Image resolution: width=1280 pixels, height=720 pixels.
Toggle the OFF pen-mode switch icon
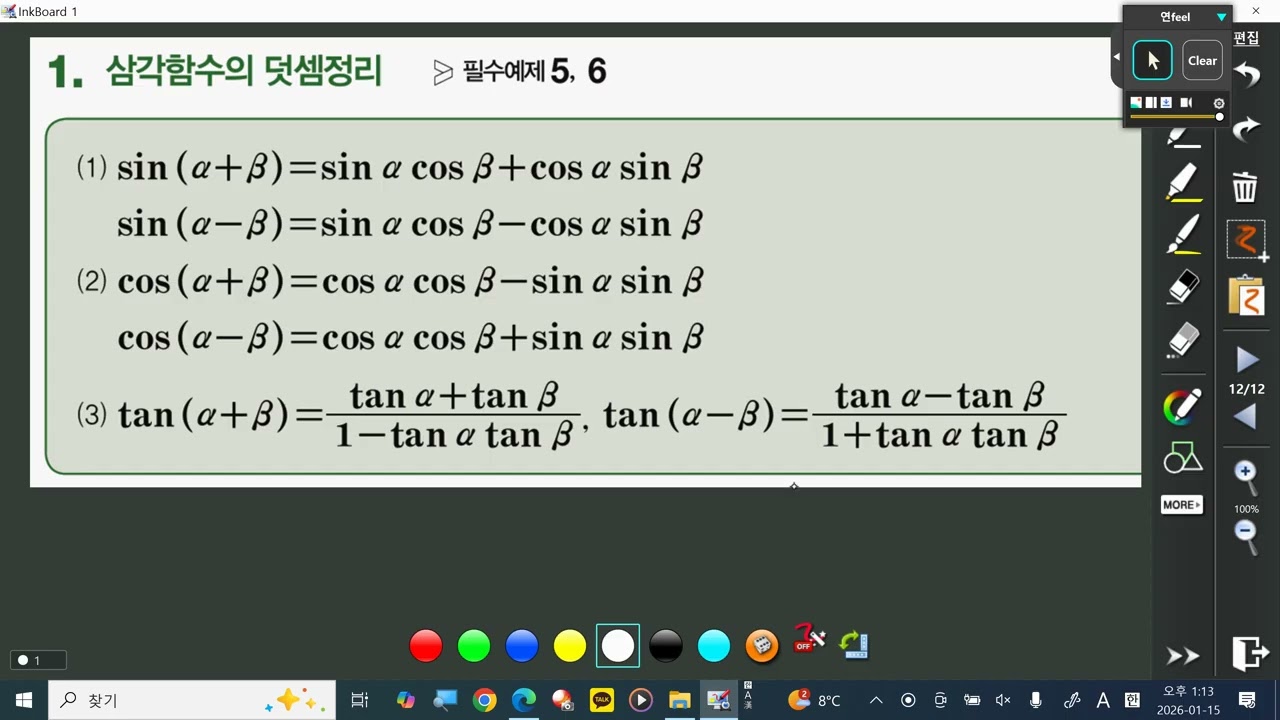tap(809, 638)
